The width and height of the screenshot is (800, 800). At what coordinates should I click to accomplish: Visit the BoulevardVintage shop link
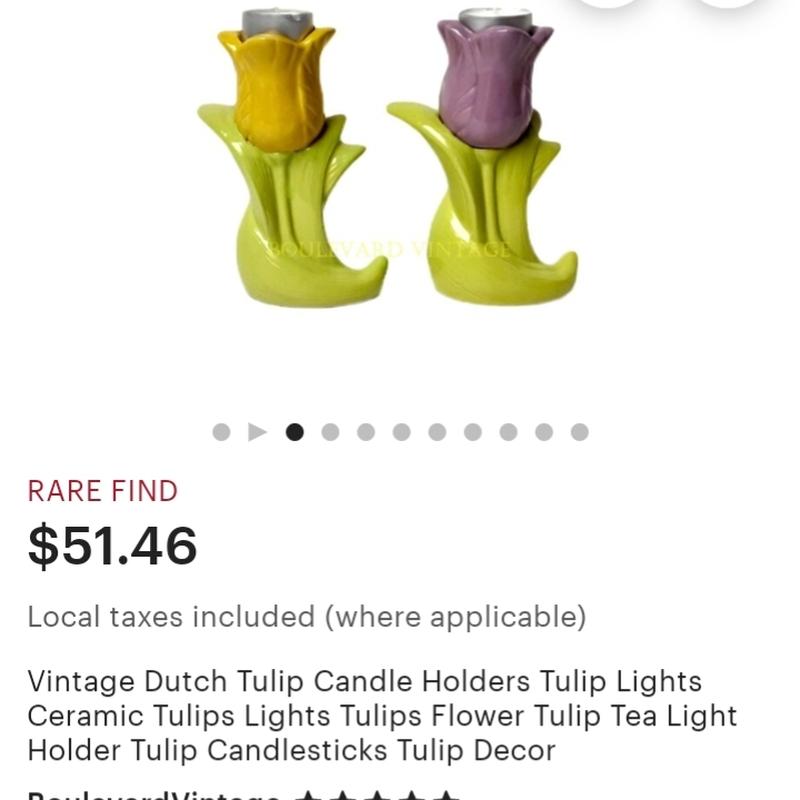(x=153, y=795)
